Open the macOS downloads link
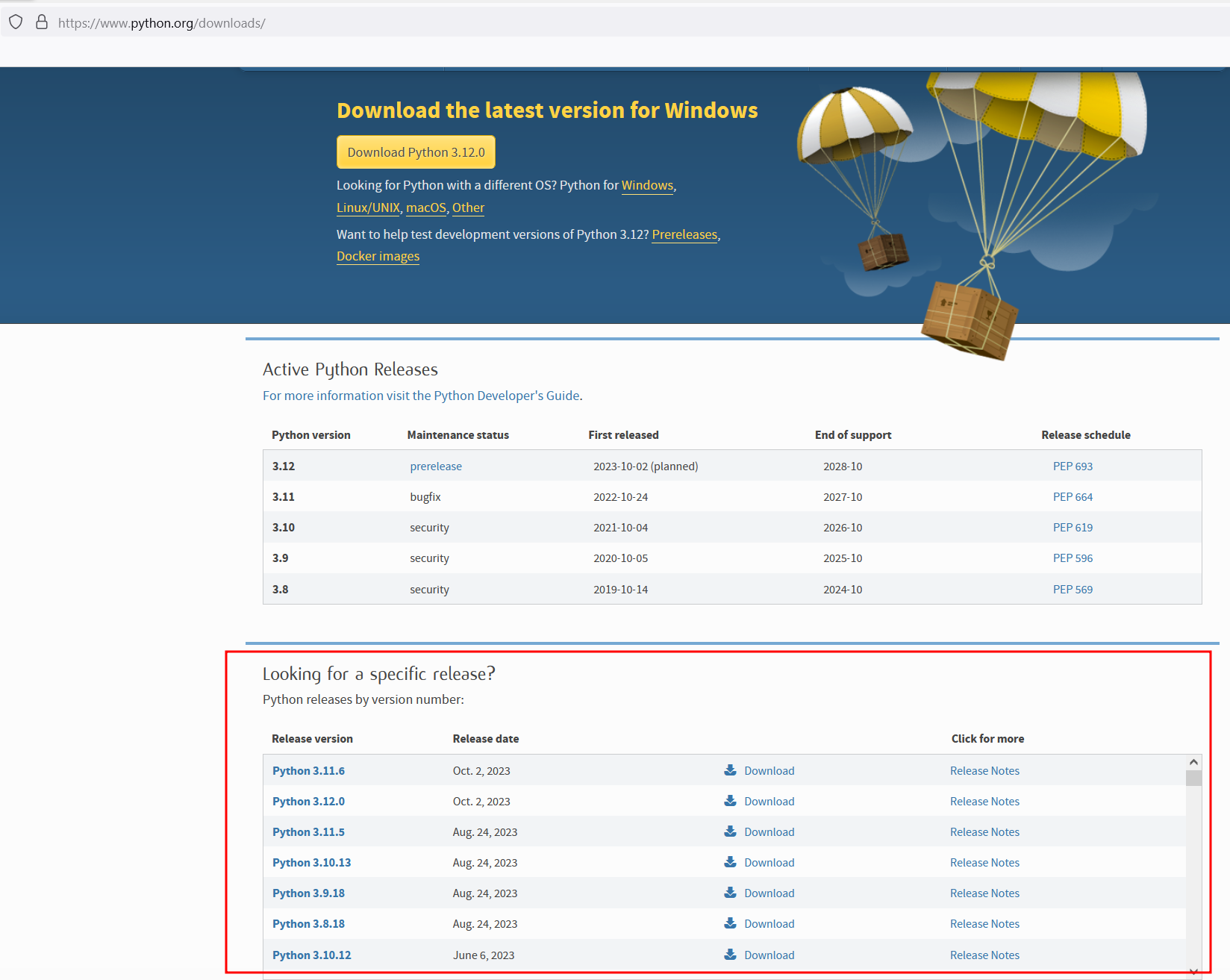 pos(425,207)
